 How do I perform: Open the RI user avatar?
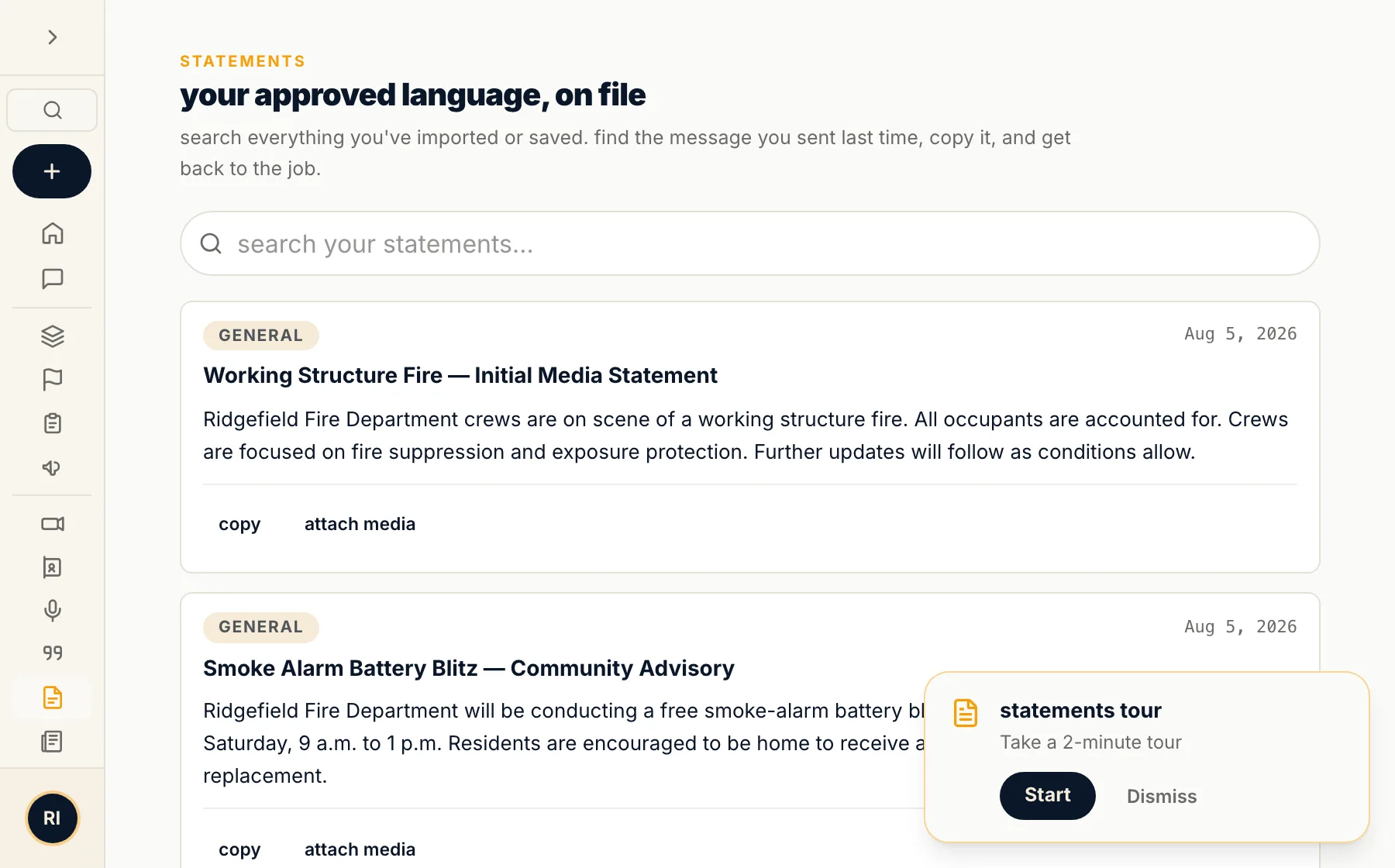pos(52,818)
